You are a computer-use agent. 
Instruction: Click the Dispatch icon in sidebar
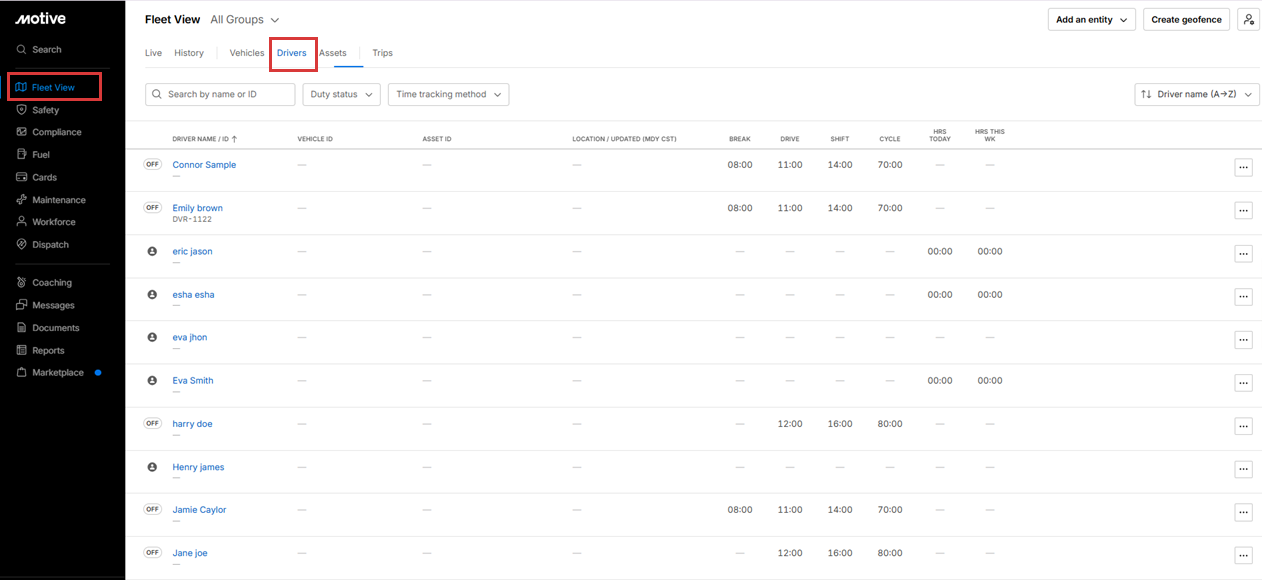point(22,245)
